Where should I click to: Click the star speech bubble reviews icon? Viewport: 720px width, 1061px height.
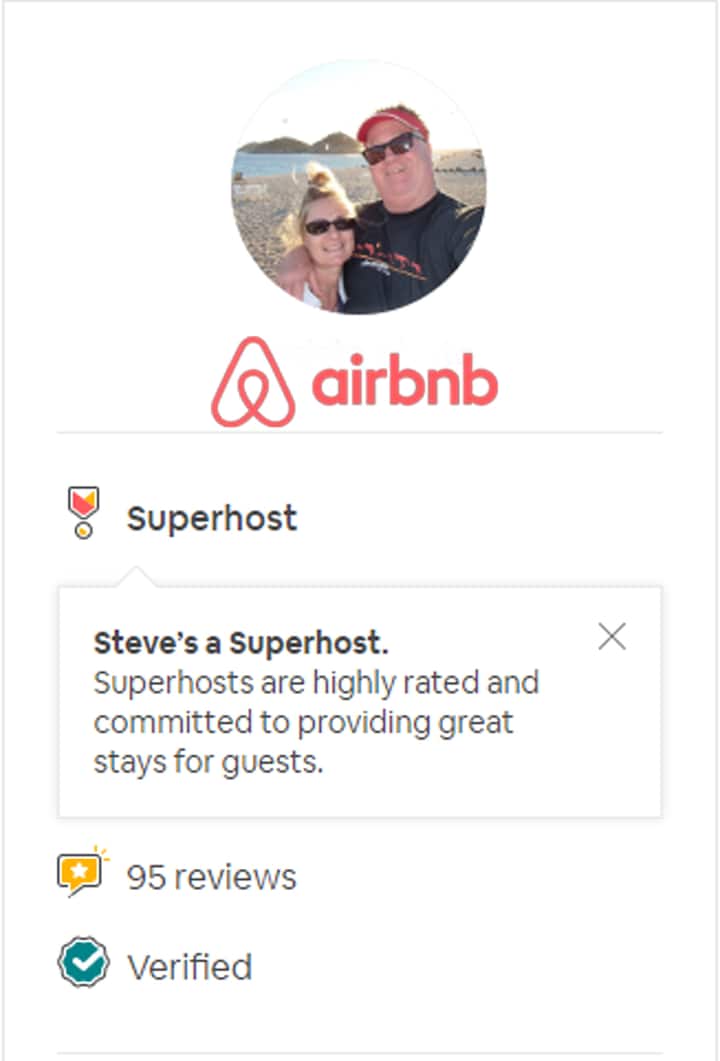pos(83,872)
